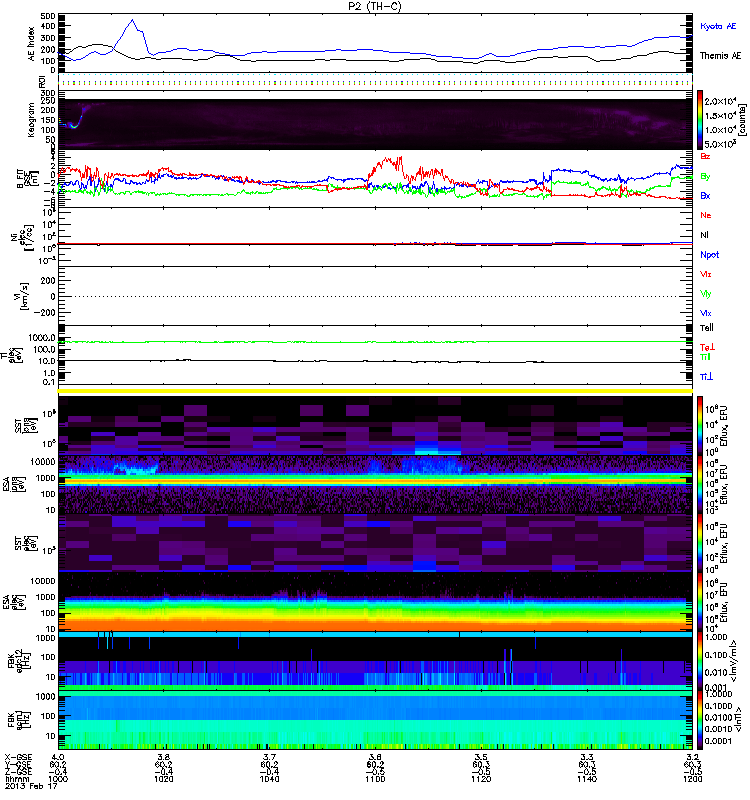Click the X-GSE value 3.7
Image resolution: width=750 pixels, height=800 pixels.
pyautogui.click(x=269, y=757)
